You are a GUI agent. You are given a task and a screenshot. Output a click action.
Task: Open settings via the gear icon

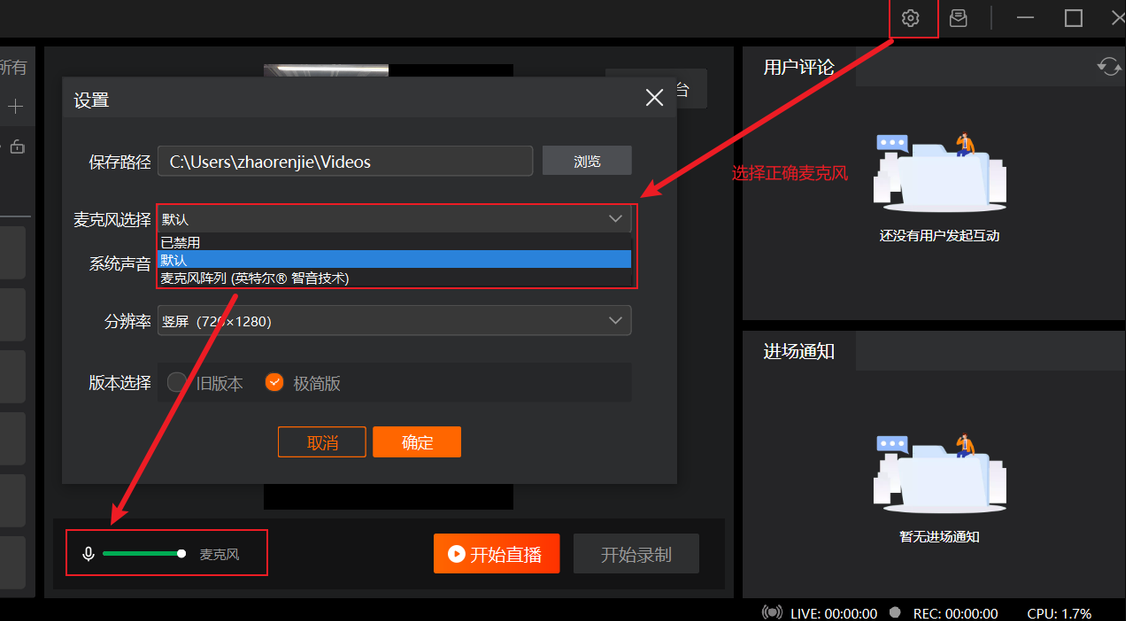click(910, 18)
